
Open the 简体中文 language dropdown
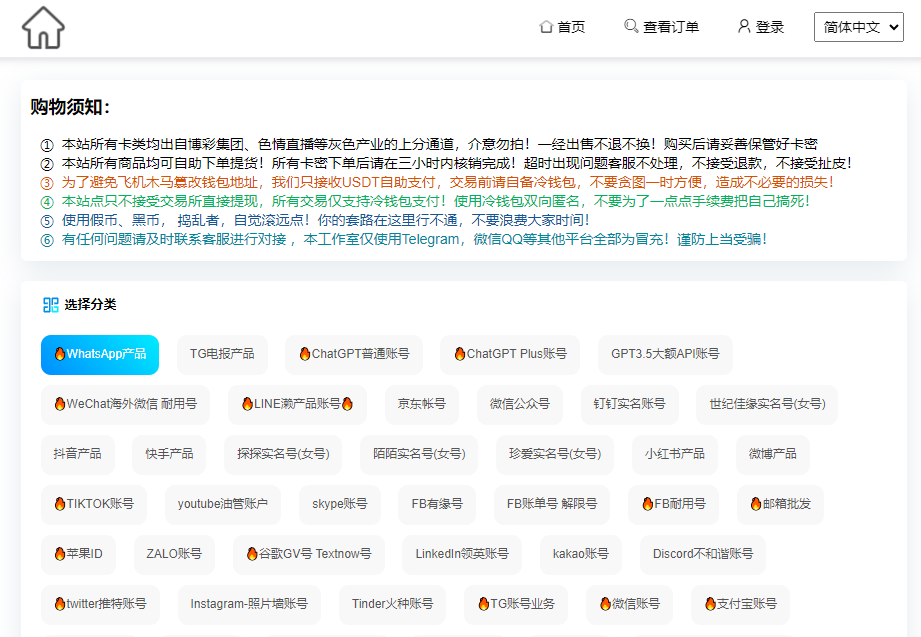coord(858,27)
